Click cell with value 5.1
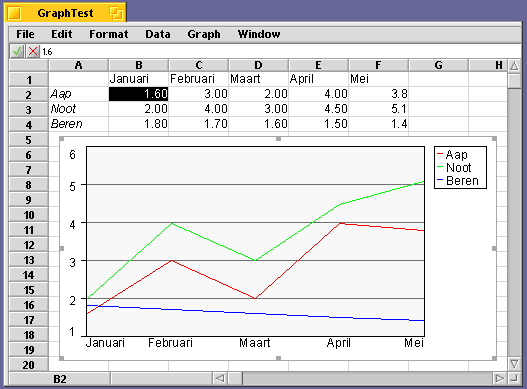 click(x=378, y=109)
